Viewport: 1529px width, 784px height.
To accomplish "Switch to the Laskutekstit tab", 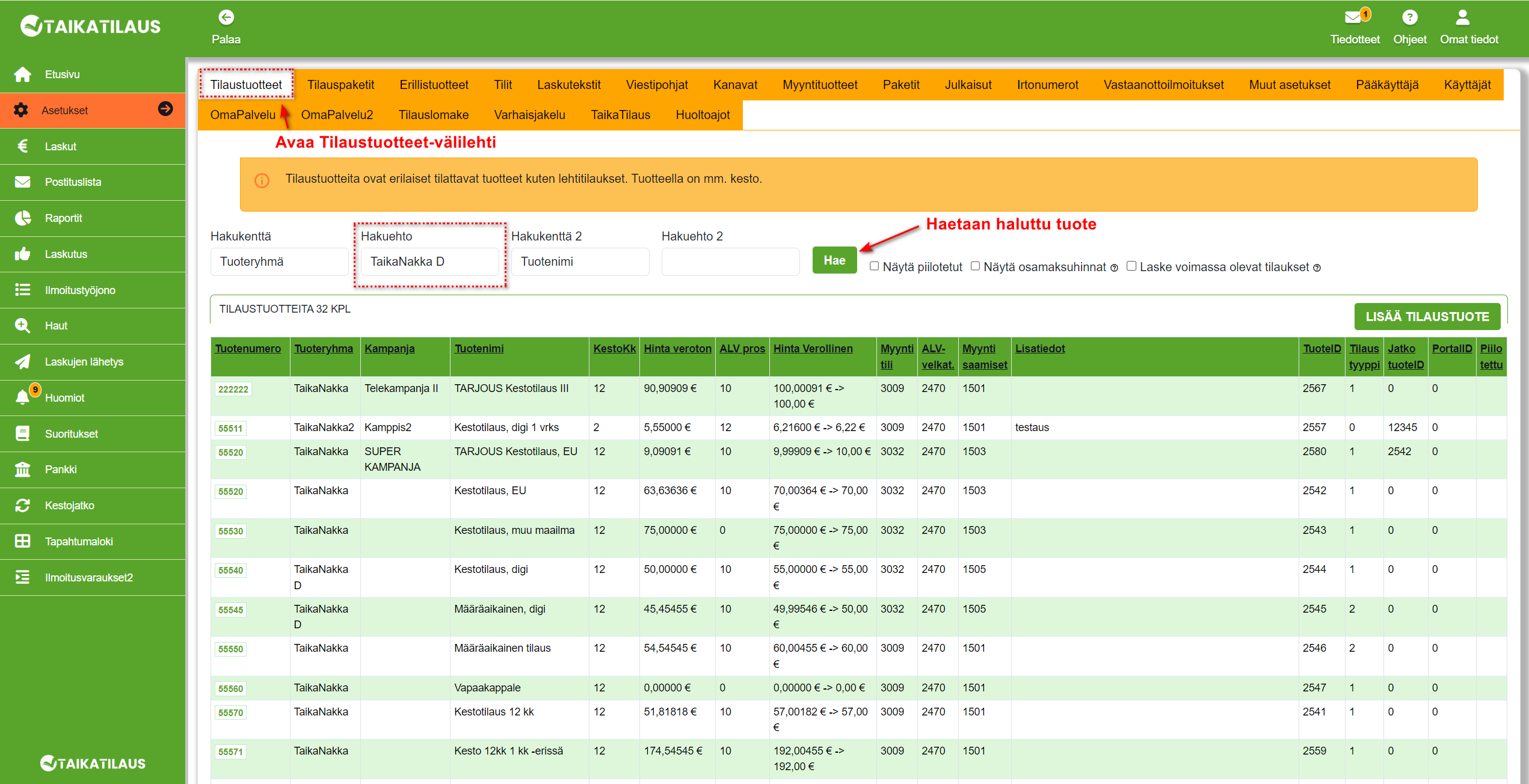I will point(568,85).
